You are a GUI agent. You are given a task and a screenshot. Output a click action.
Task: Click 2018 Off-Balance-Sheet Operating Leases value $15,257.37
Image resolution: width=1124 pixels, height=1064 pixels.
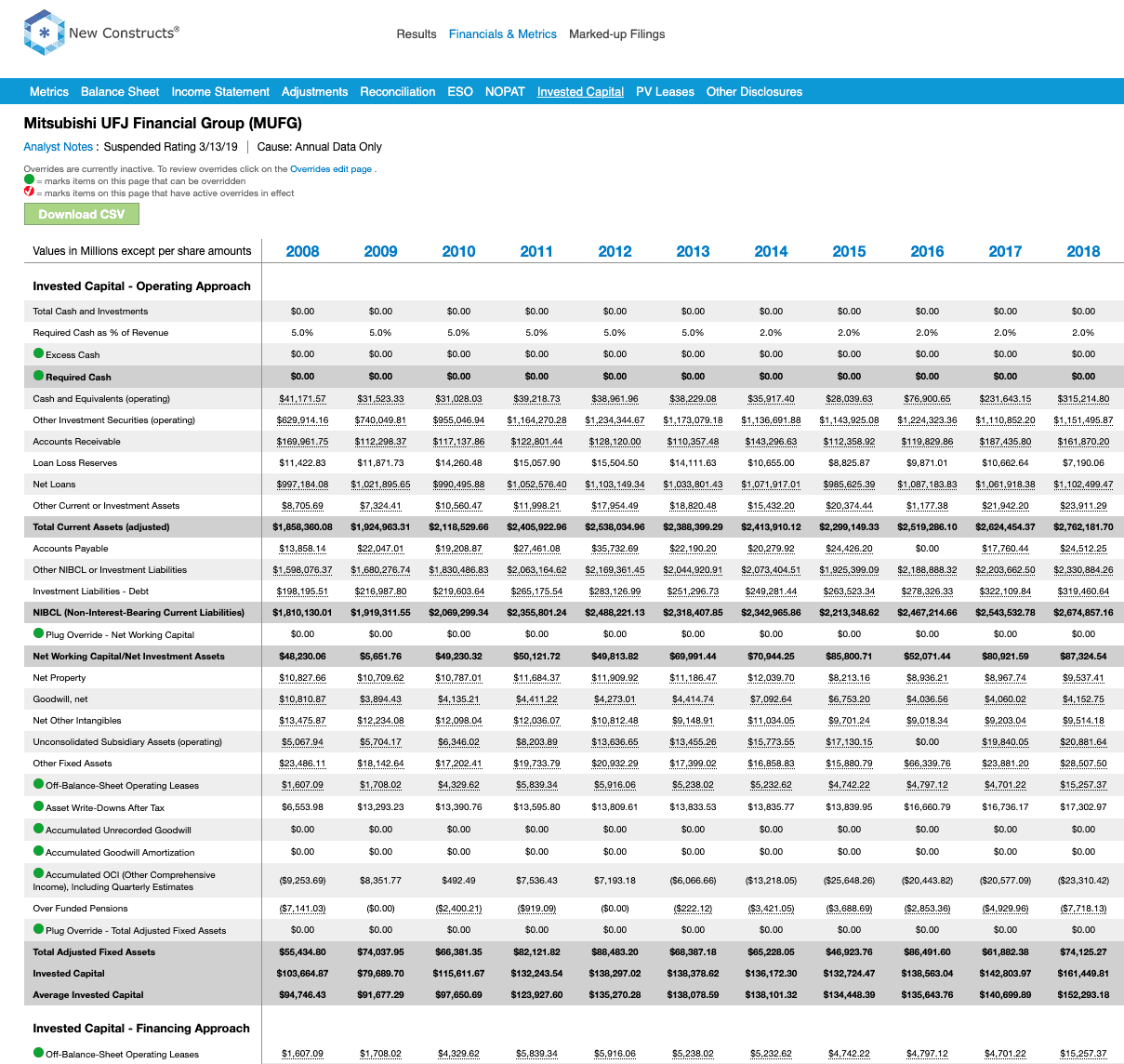(1083, 784)
